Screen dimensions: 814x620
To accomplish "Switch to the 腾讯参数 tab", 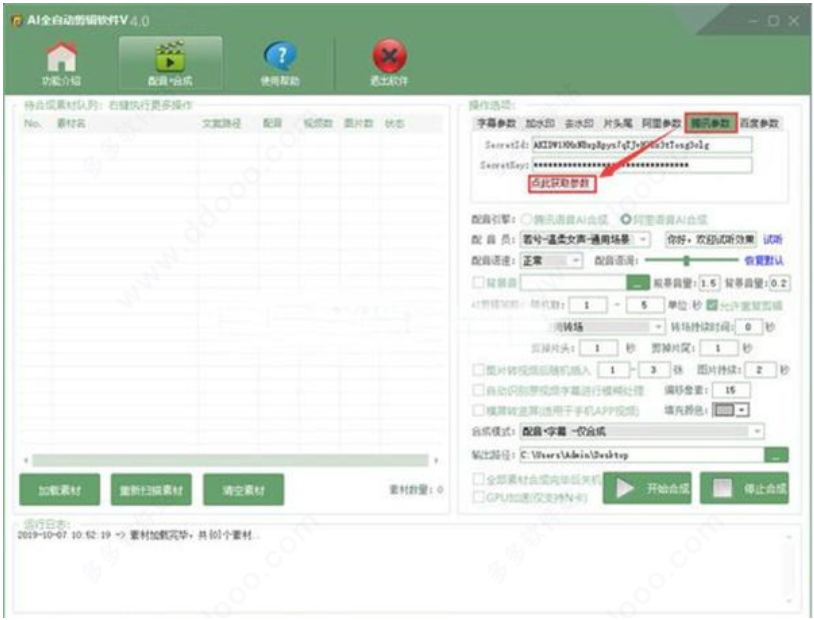I will pos(711,123).
